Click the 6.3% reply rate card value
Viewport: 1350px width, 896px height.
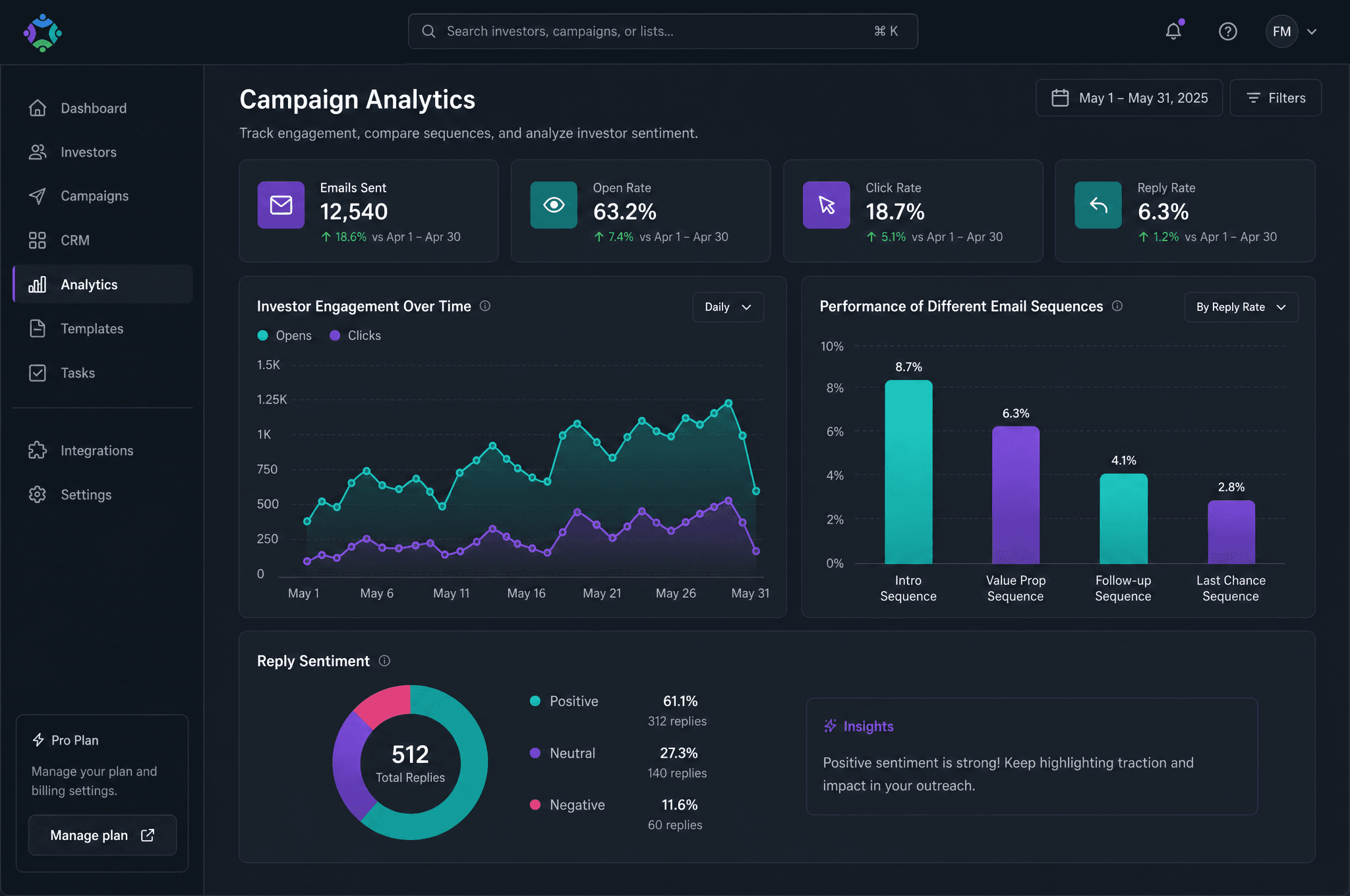click(x=1163, y=212)
